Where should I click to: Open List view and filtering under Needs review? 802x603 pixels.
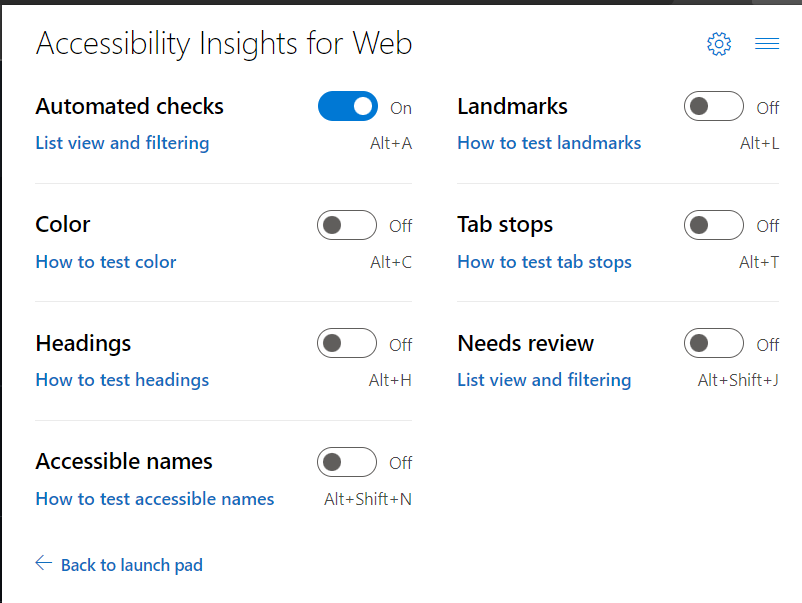point(544,380)
